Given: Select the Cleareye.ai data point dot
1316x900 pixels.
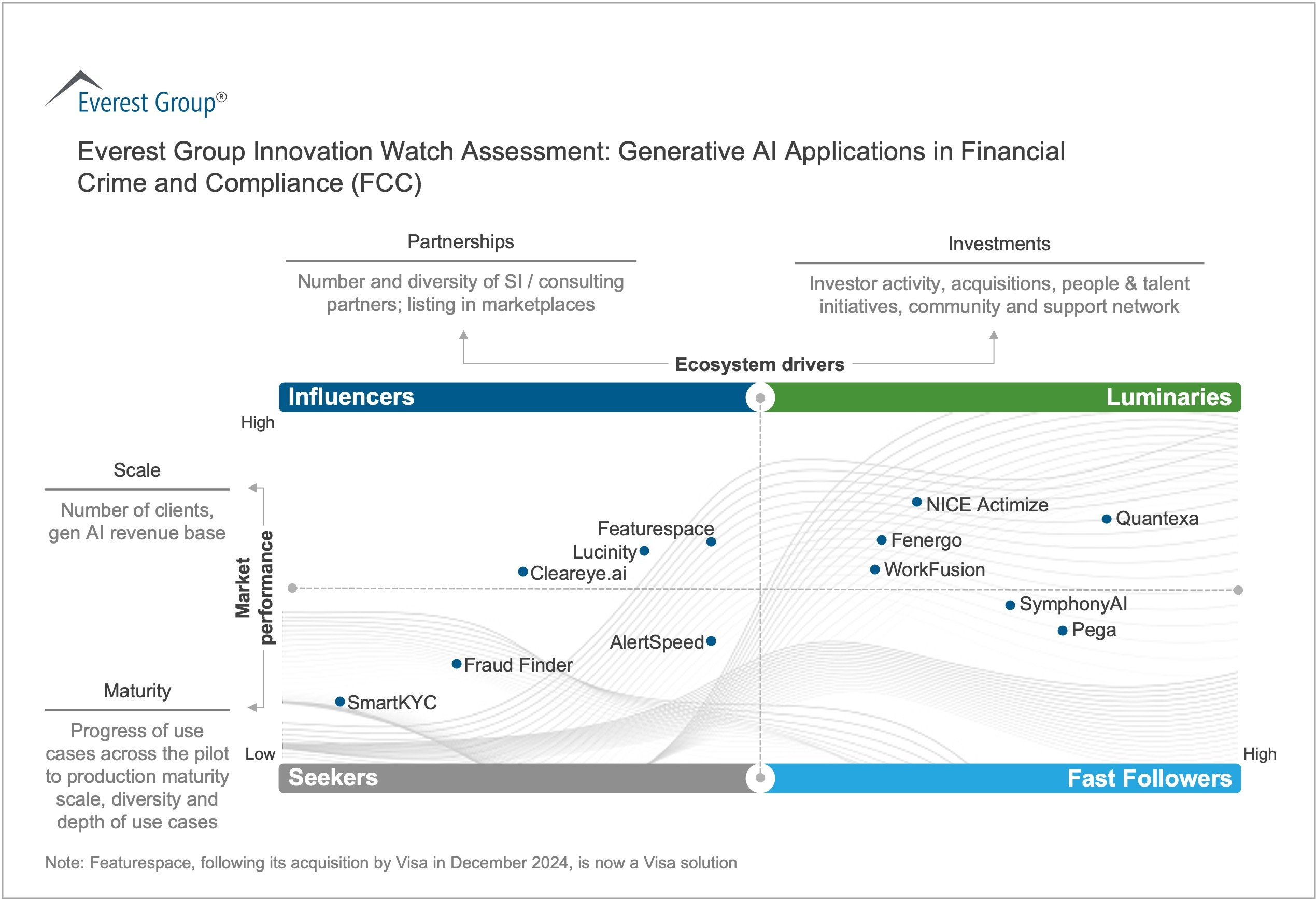Looking at the screenshot, I should point(522,572).
